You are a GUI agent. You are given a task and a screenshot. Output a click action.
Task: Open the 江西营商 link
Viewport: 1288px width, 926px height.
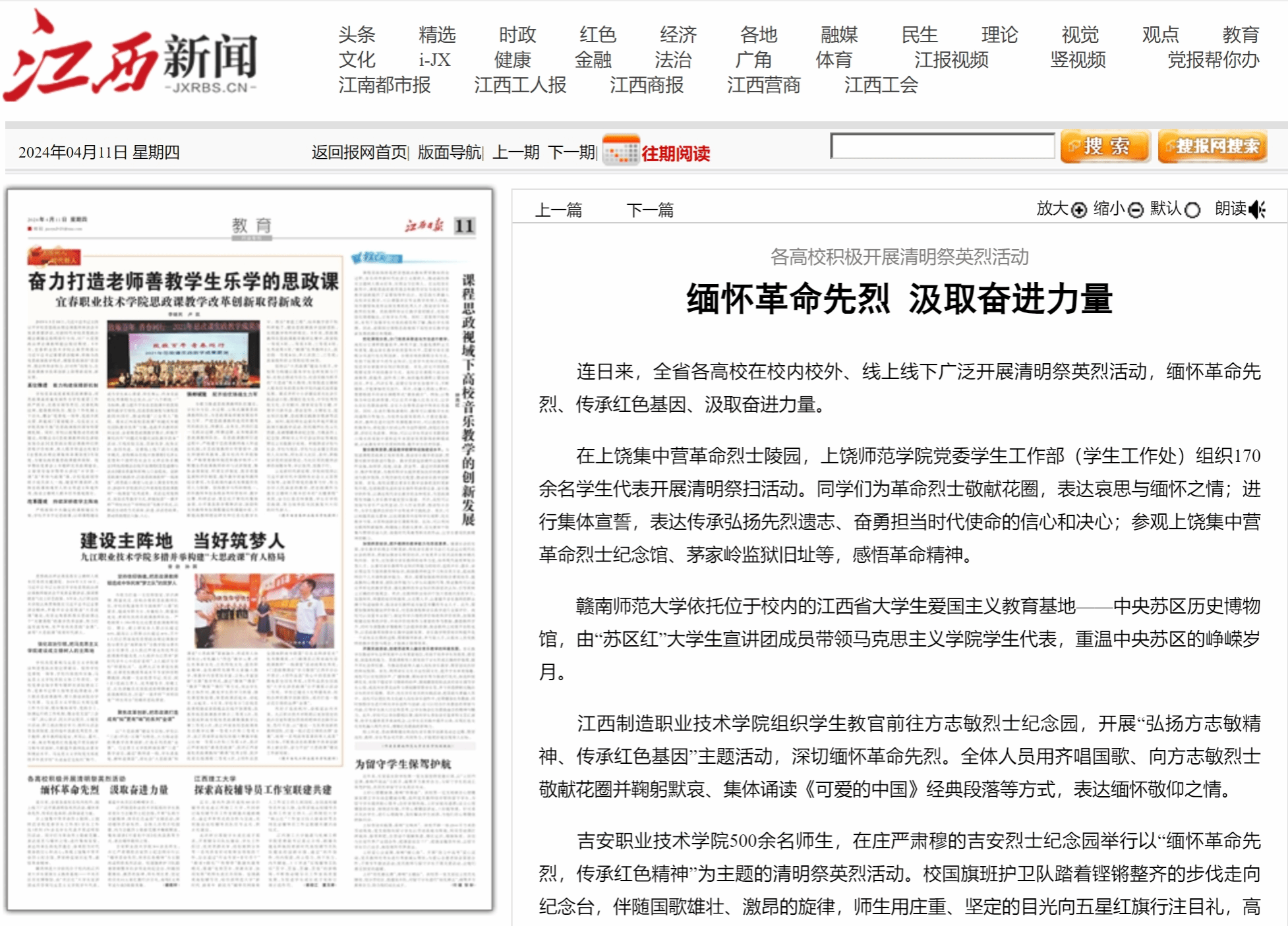click(764, 84)
